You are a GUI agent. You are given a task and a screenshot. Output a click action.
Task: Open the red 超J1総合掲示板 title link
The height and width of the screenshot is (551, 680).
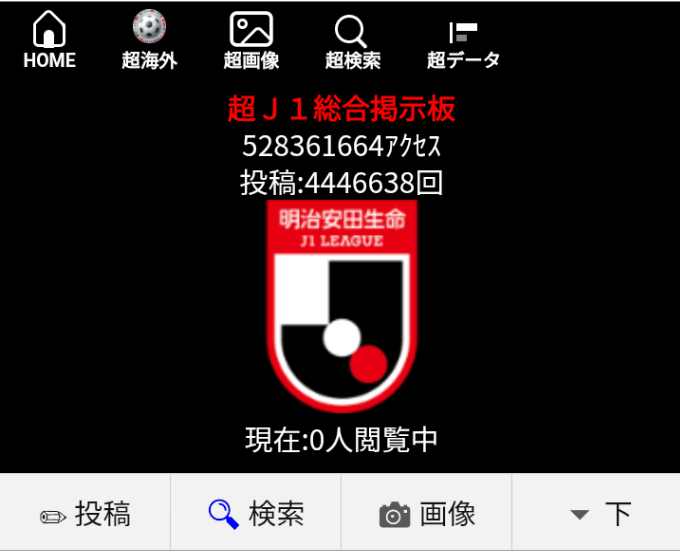point(341,108)
